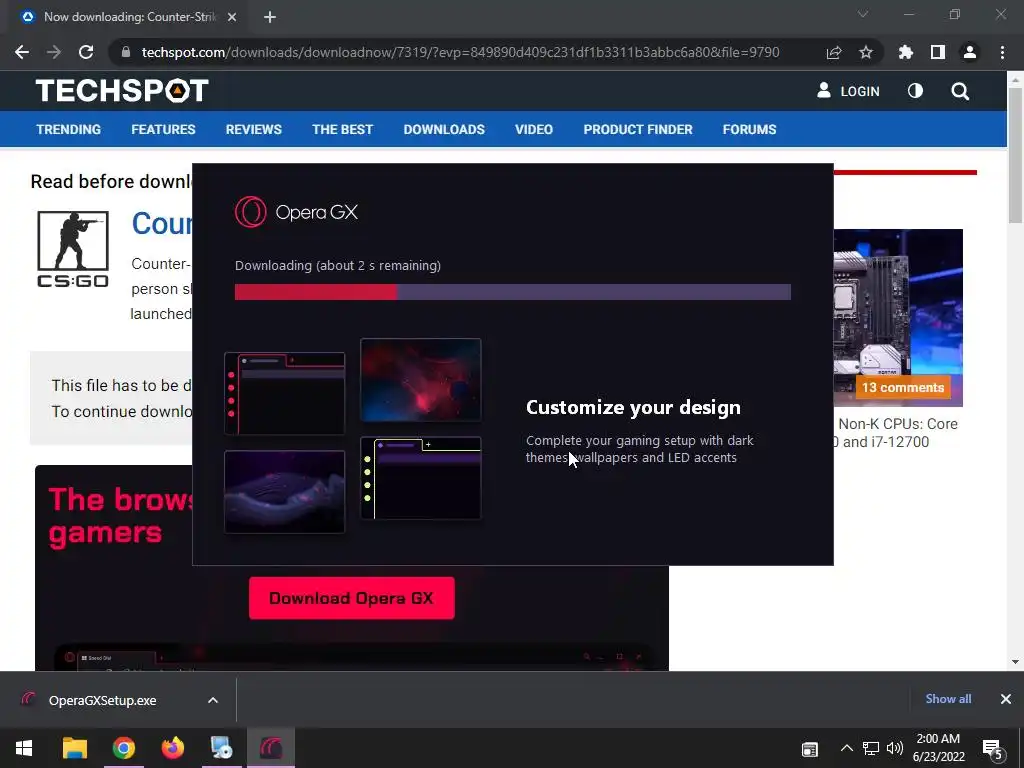The image size is (1024, 768).
Task: Open the taskbar clock and date
Action: coord(938,748)
